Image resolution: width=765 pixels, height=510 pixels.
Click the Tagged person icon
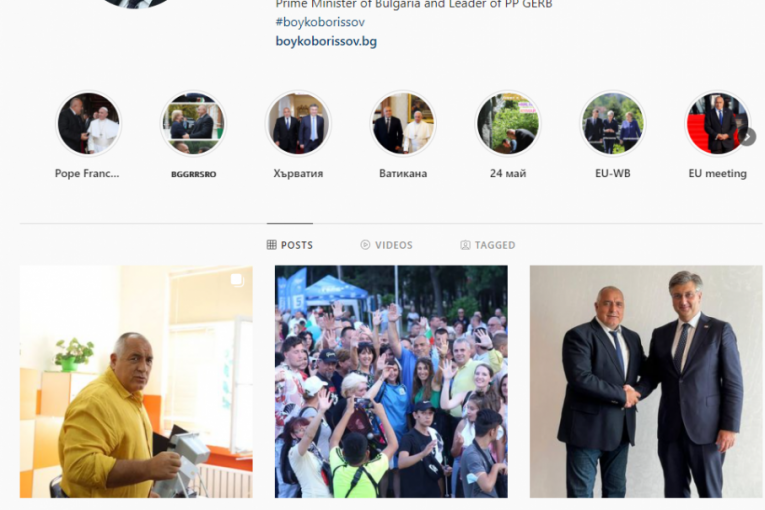[465, 245]
